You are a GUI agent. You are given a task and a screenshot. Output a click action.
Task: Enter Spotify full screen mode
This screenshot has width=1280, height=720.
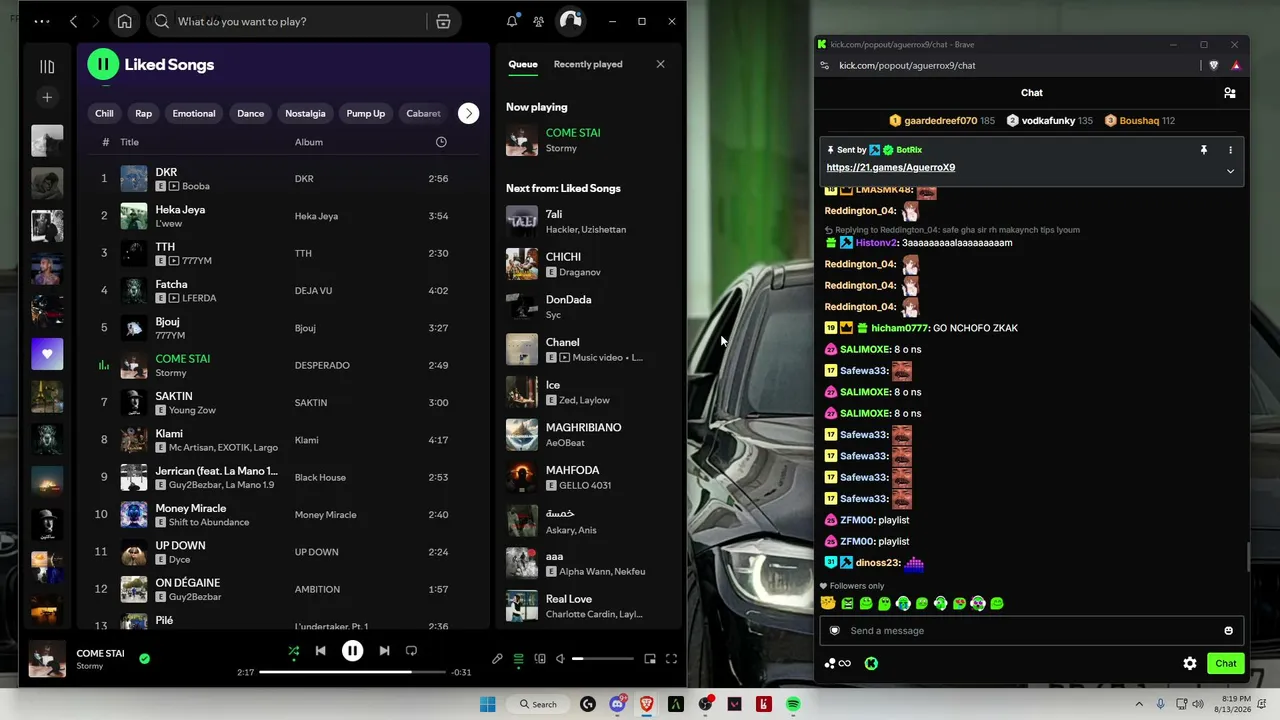671,659
